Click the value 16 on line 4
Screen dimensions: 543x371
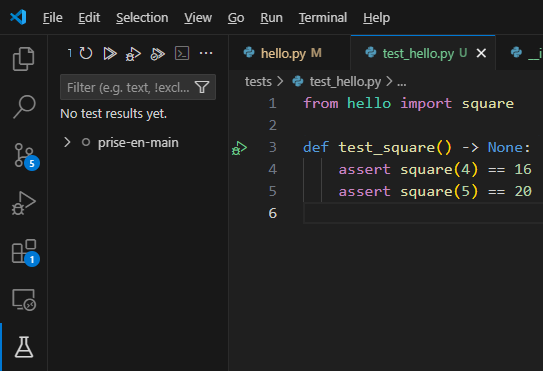coord(523,169)
